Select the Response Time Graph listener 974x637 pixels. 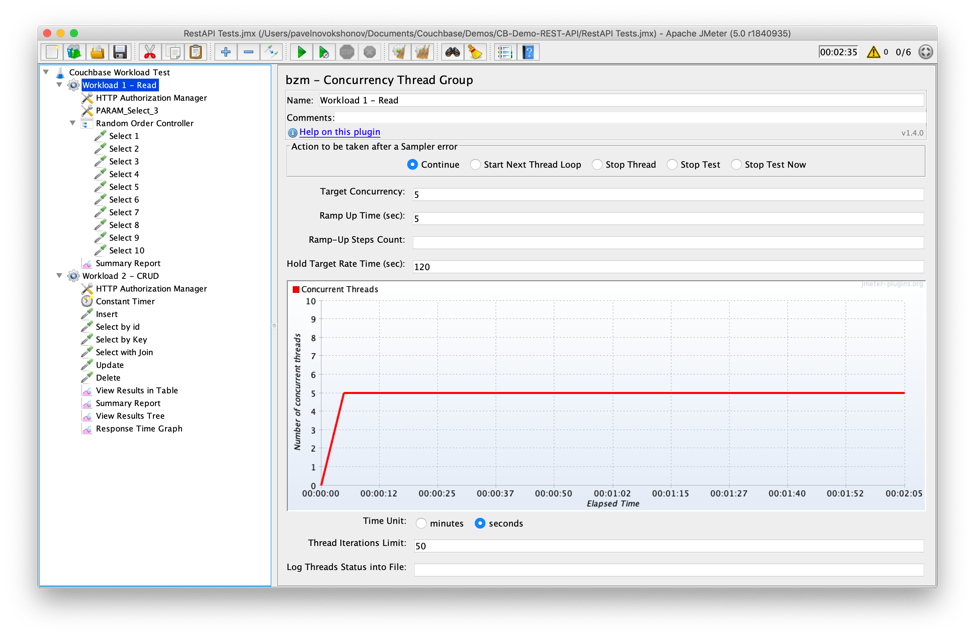139,429
